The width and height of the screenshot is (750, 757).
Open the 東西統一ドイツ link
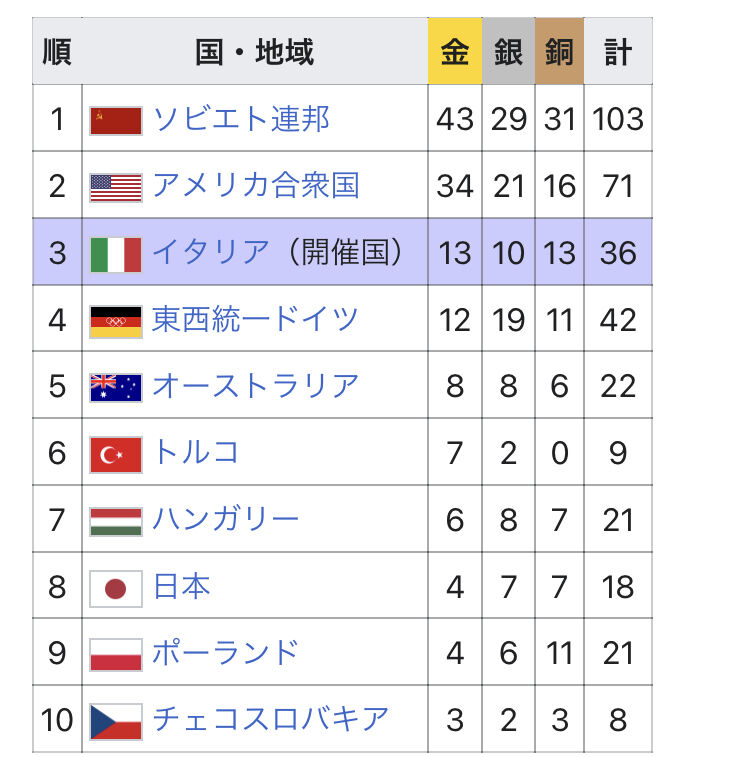click(x=255, y=320)
